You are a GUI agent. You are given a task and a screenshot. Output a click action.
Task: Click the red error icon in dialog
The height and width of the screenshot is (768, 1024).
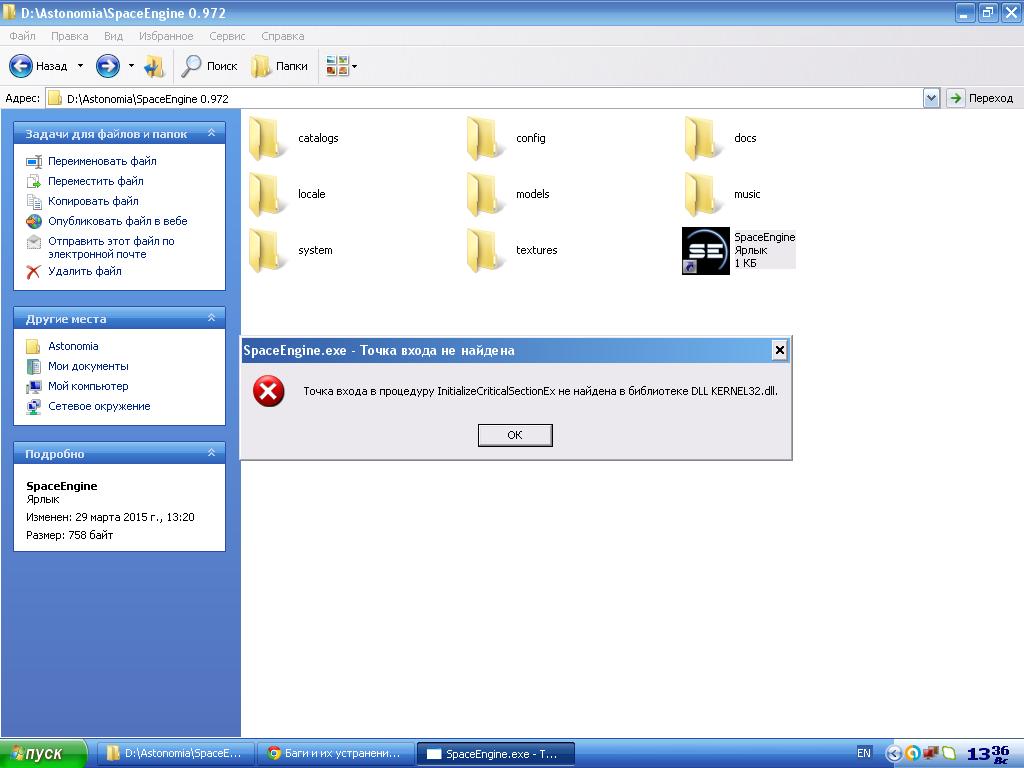(268, 391)
